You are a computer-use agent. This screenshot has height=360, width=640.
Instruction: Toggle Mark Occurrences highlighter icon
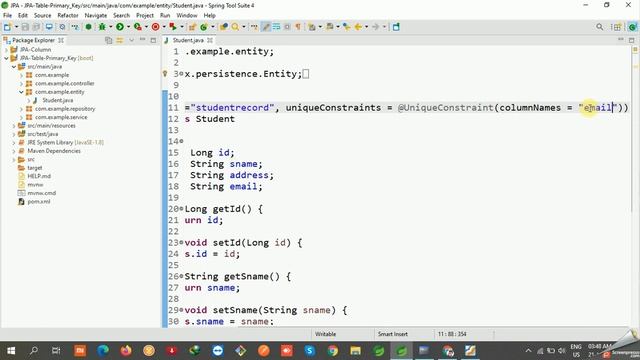click(x=266, y=27)
